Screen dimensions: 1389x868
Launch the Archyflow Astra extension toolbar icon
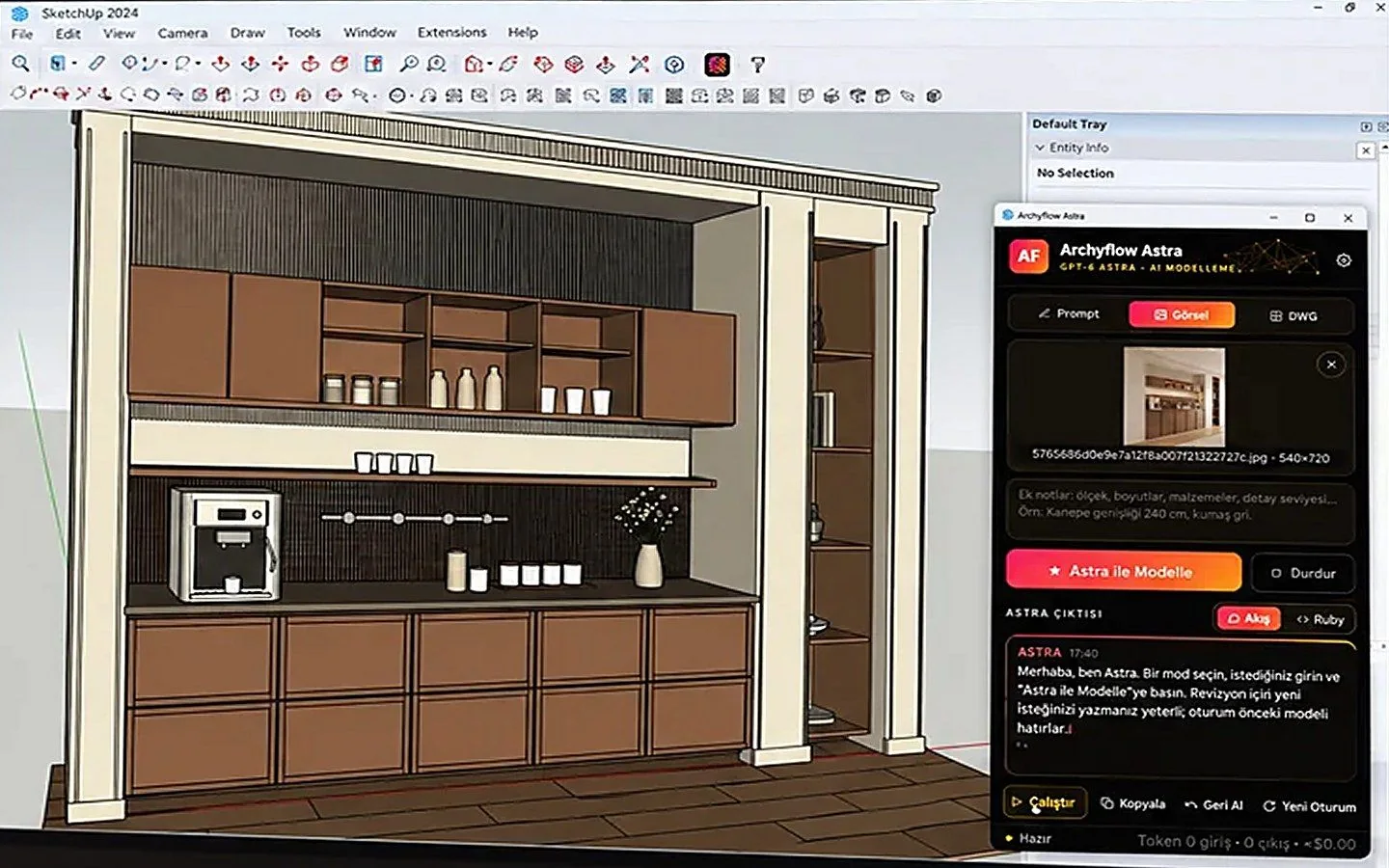click(717, 65)
